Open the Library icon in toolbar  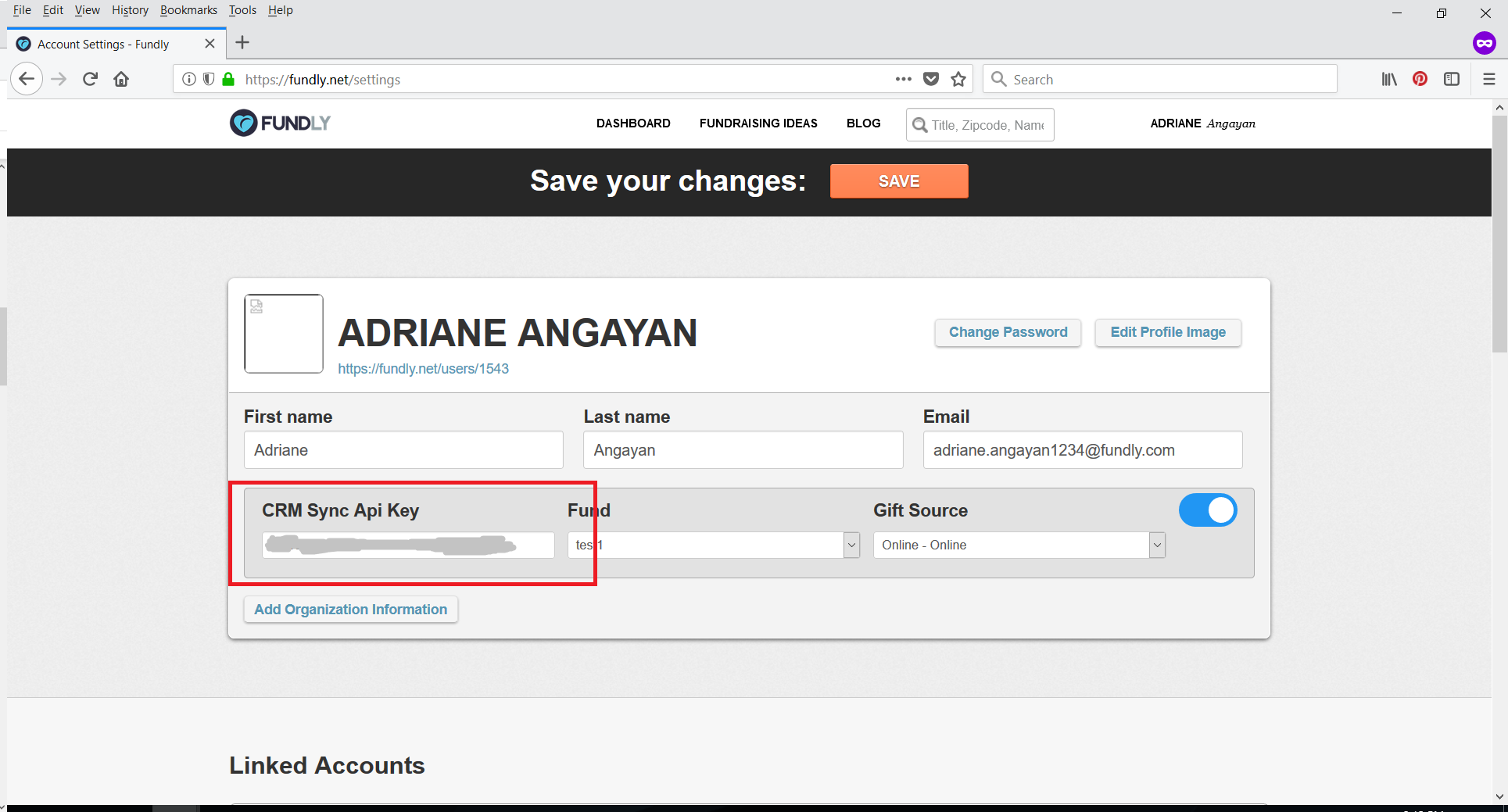1389,79
